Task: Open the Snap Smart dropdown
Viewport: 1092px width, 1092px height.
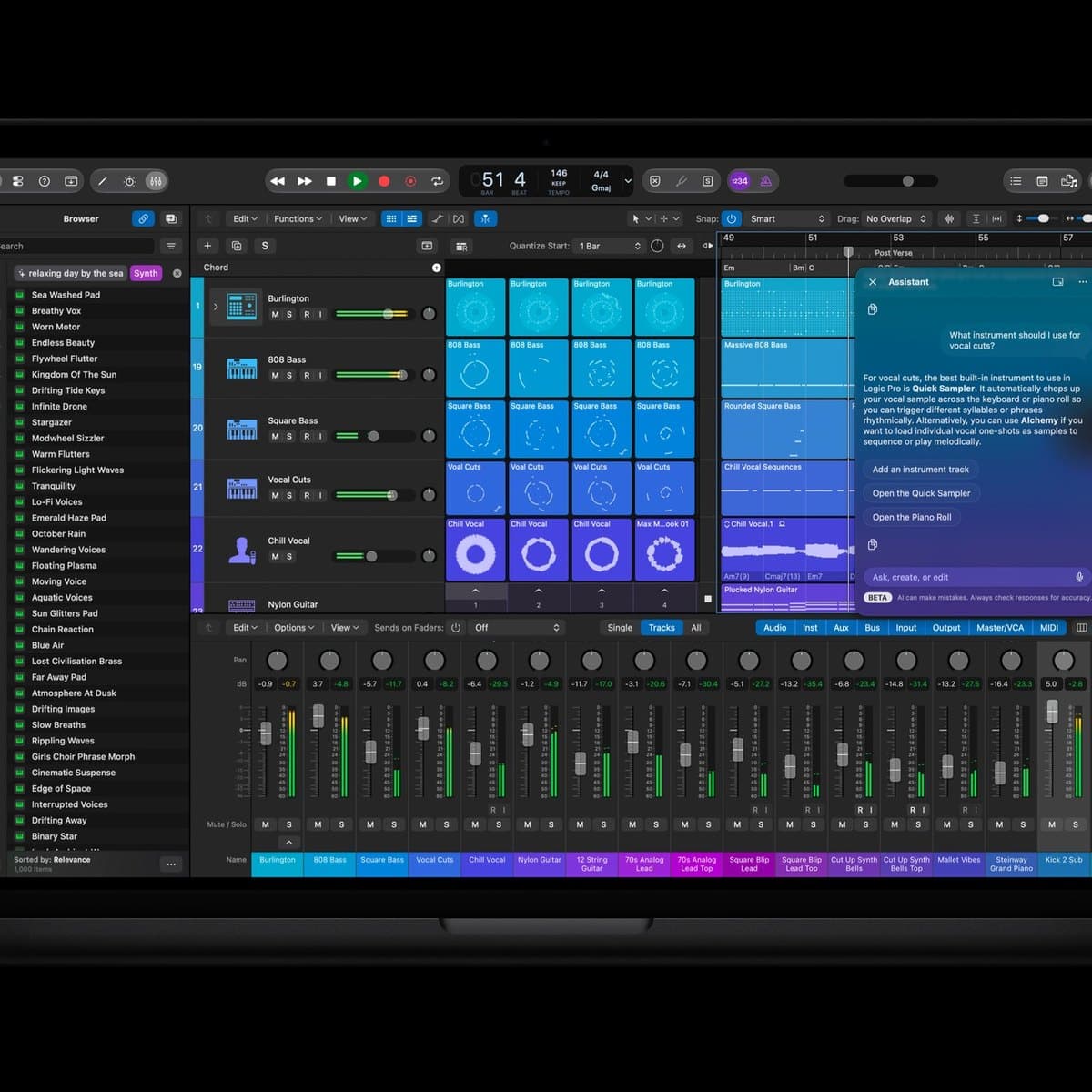Action: (x=787, y=218)
